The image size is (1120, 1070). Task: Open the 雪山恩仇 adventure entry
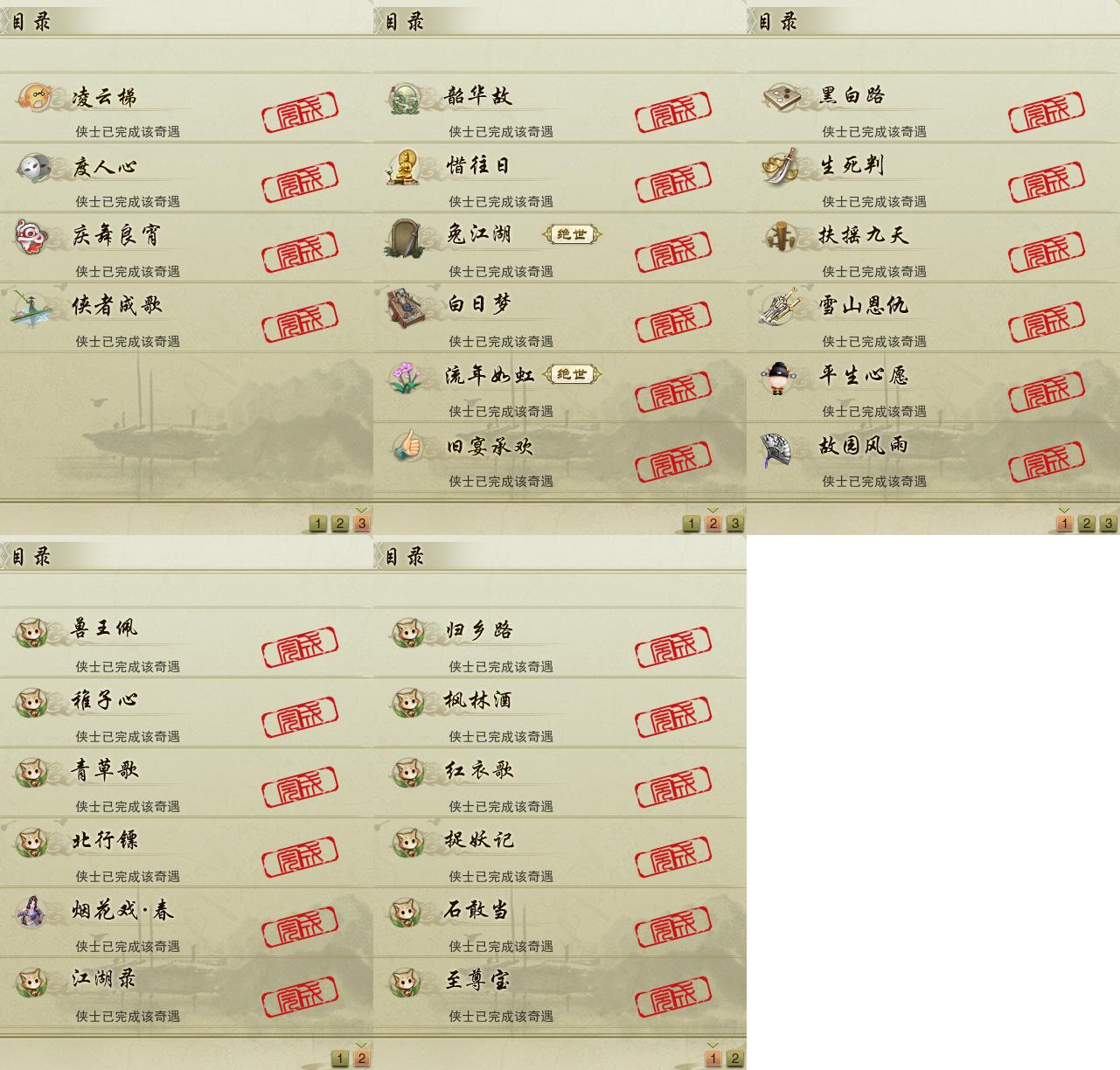coord(933,317)
